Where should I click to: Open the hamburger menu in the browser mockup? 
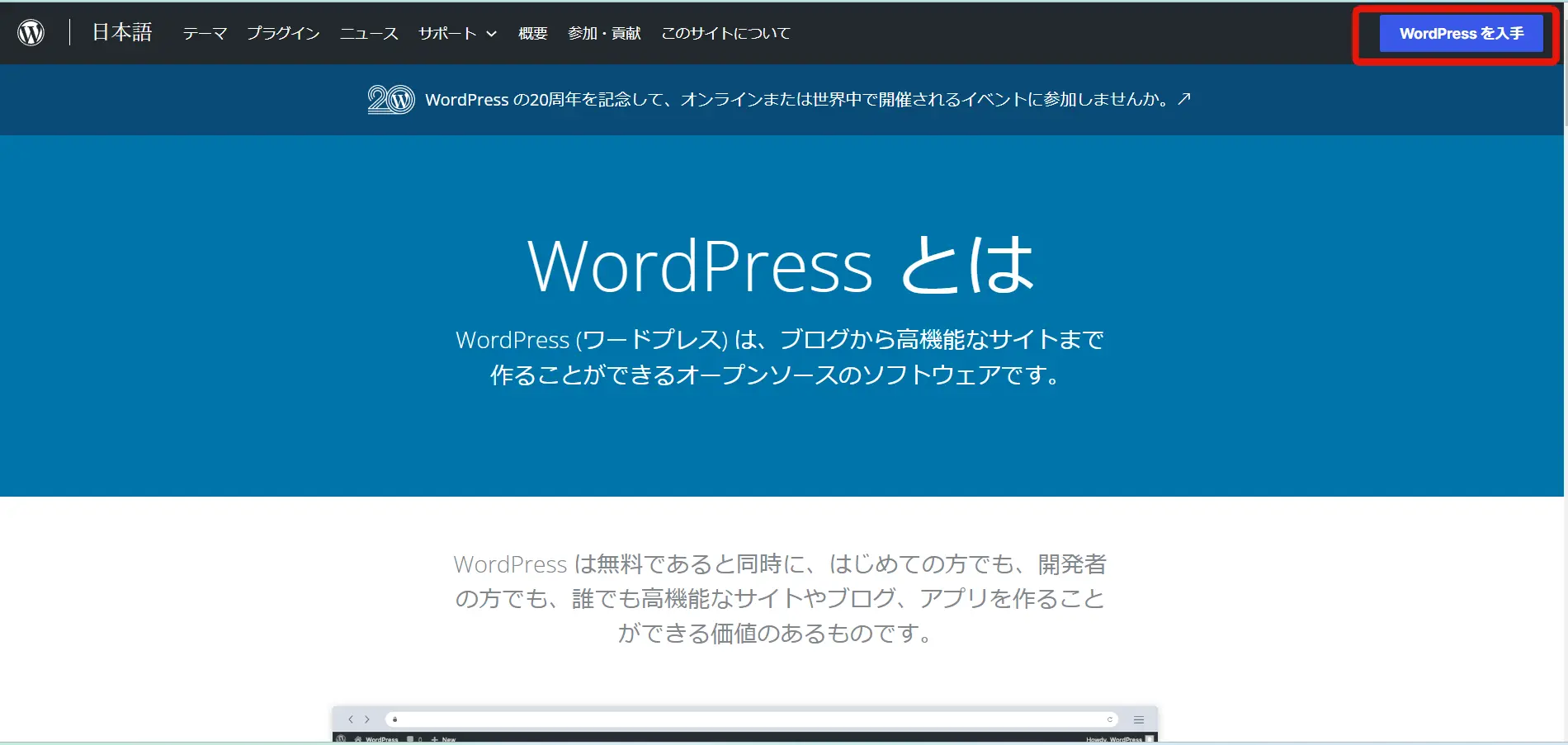[1137, 719]
